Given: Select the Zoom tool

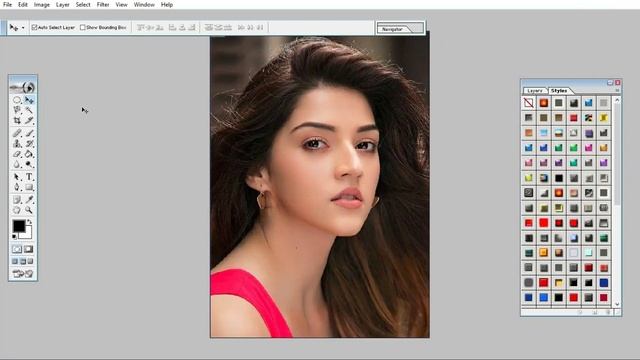Looking at the screenshot, I should (x=29, y=210).
